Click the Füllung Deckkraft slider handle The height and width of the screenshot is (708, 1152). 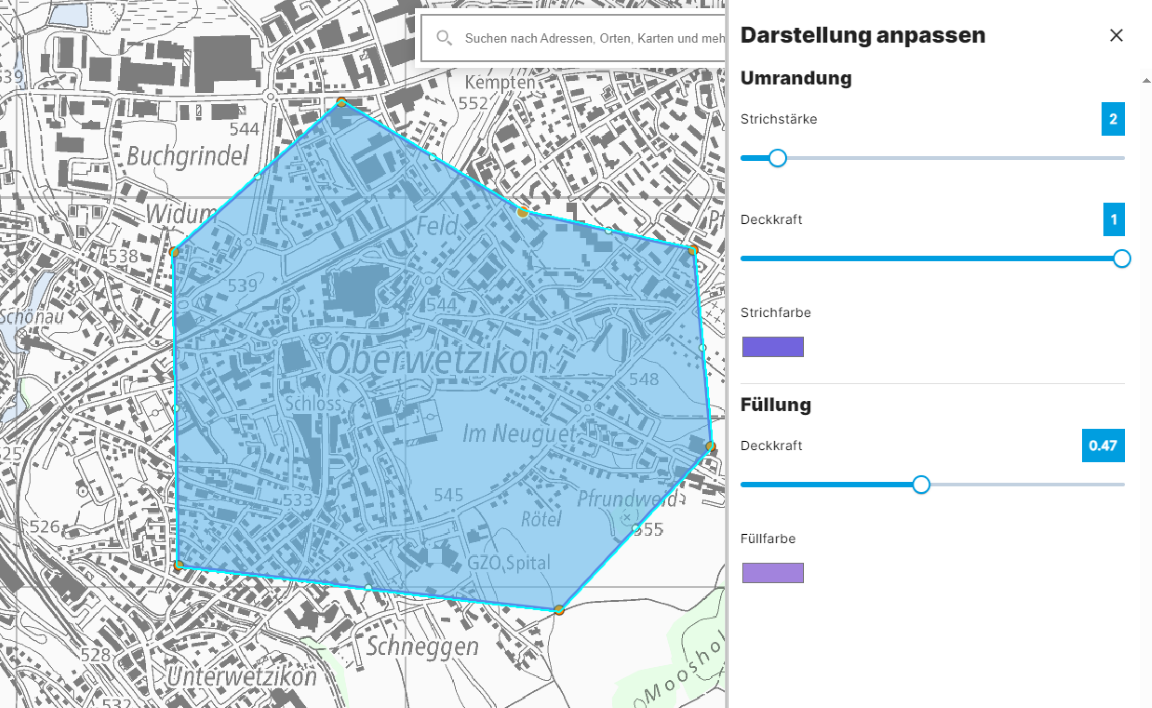[921, 484]
